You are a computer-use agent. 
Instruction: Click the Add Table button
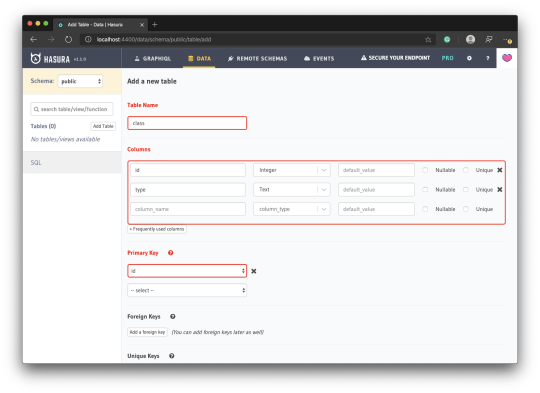(103, 126)
